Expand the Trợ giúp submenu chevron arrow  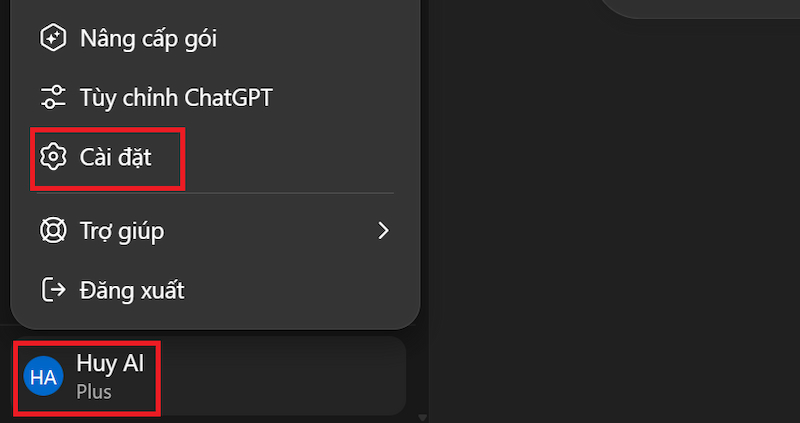(x=383, y=231)
